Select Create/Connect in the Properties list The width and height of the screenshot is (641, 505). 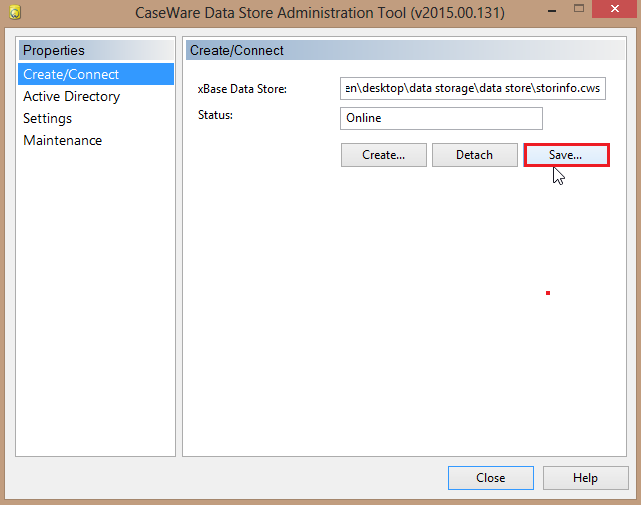tap(71, 74)
